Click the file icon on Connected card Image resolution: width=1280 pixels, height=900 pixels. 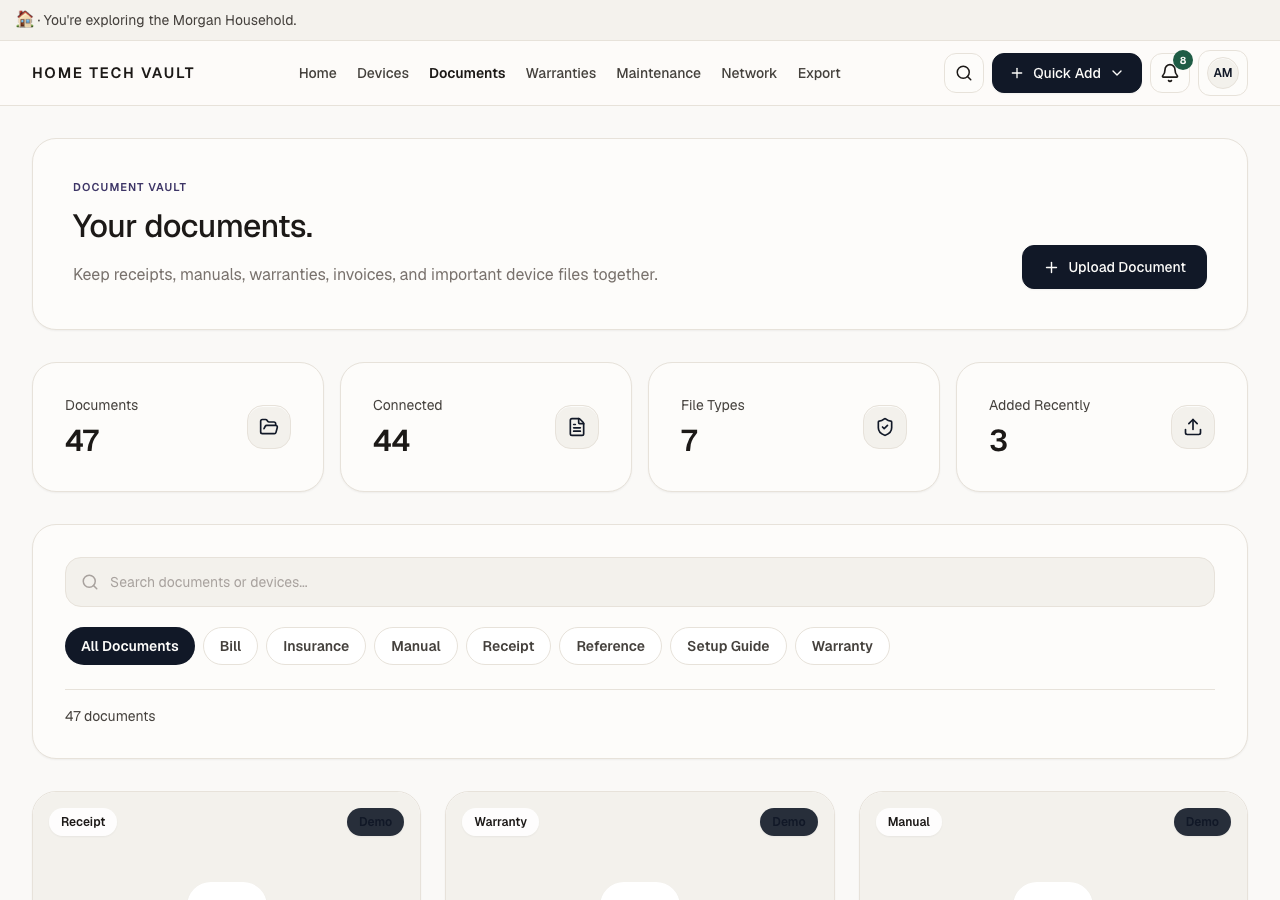coord(577,427)
